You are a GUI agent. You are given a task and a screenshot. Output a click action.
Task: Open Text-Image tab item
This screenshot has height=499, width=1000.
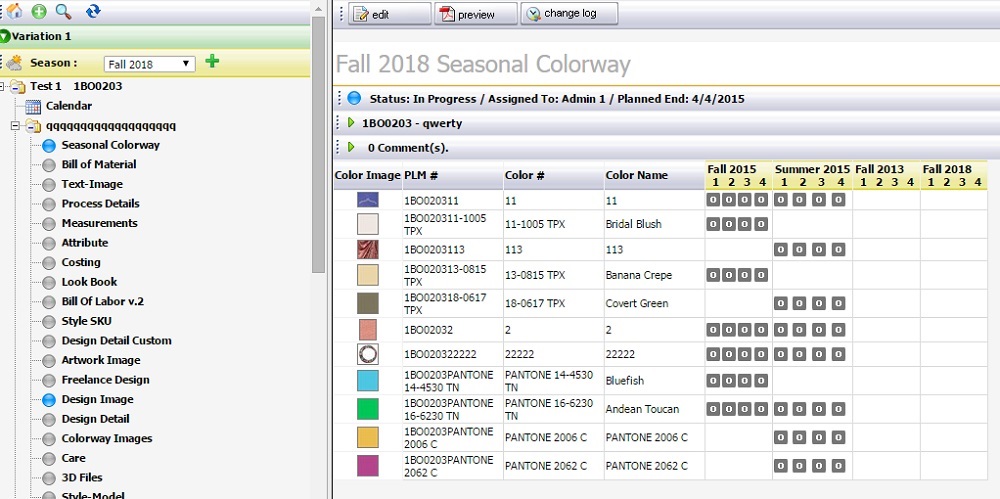(92, 184)
